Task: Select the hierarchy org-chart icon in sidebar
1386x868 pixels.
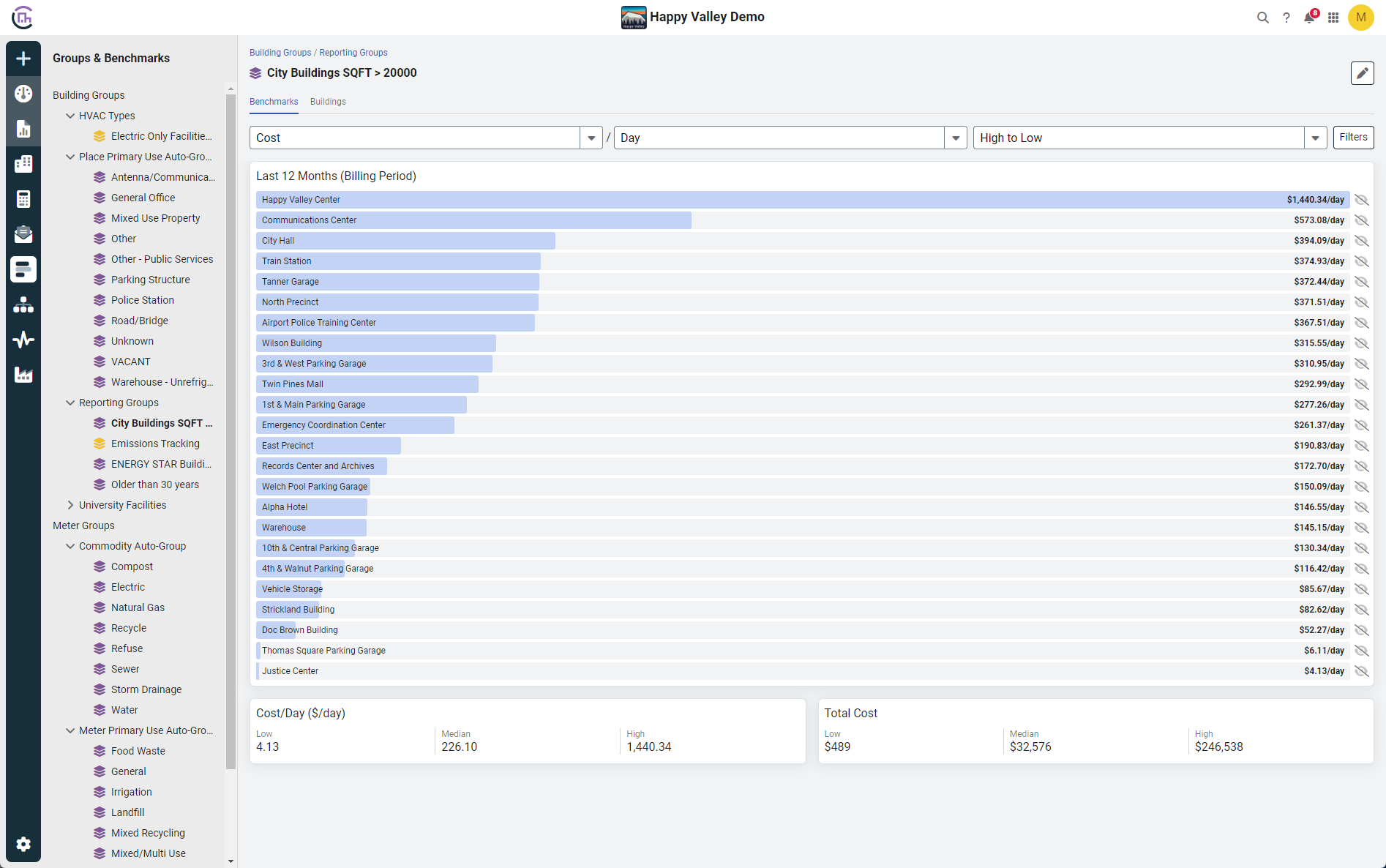Action: [23, 304]
